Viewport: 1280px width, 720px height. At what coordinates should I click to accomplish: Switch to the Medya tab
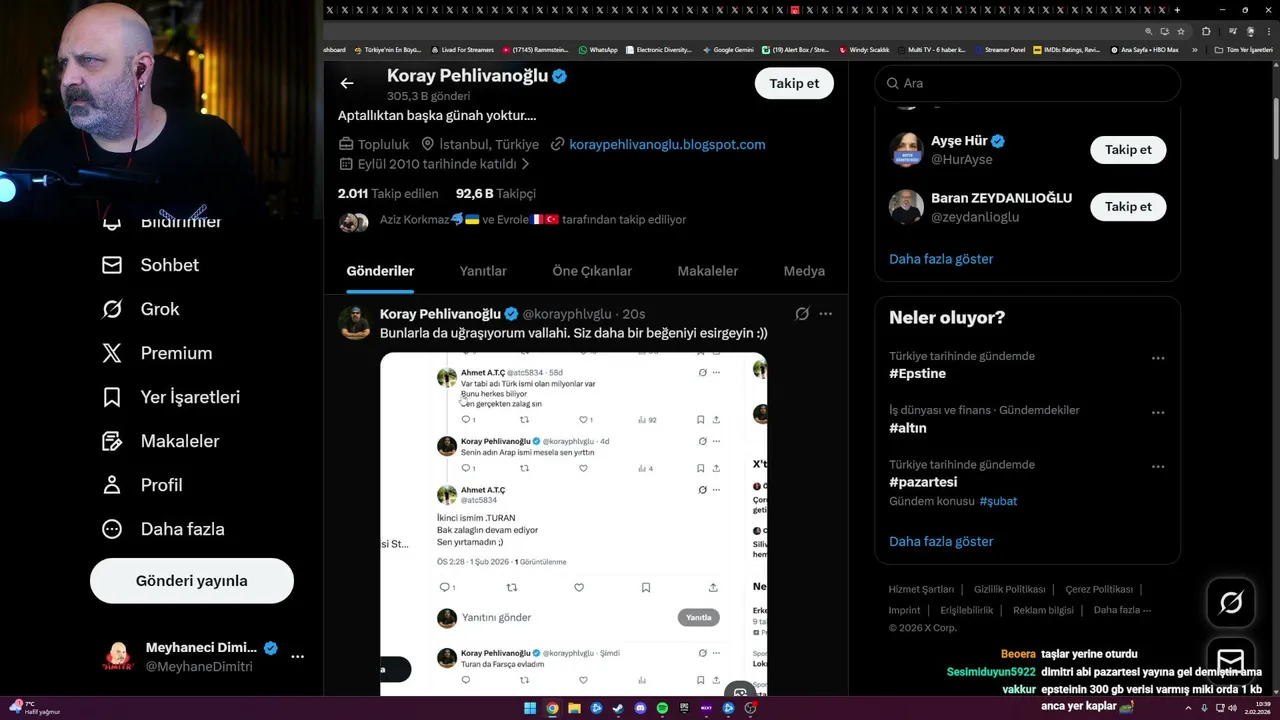pos(804,271)
